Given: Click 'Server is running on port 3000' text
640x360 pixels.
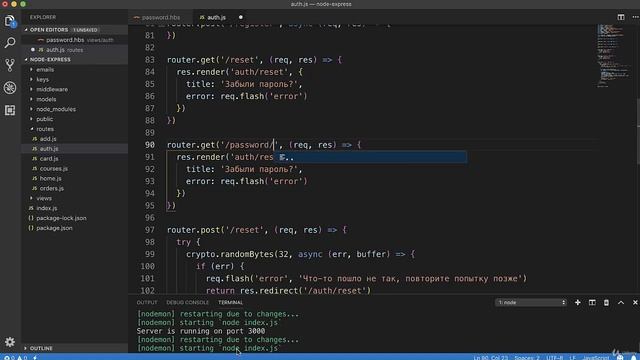Looking at the screenshot, I should pos(200,331).
